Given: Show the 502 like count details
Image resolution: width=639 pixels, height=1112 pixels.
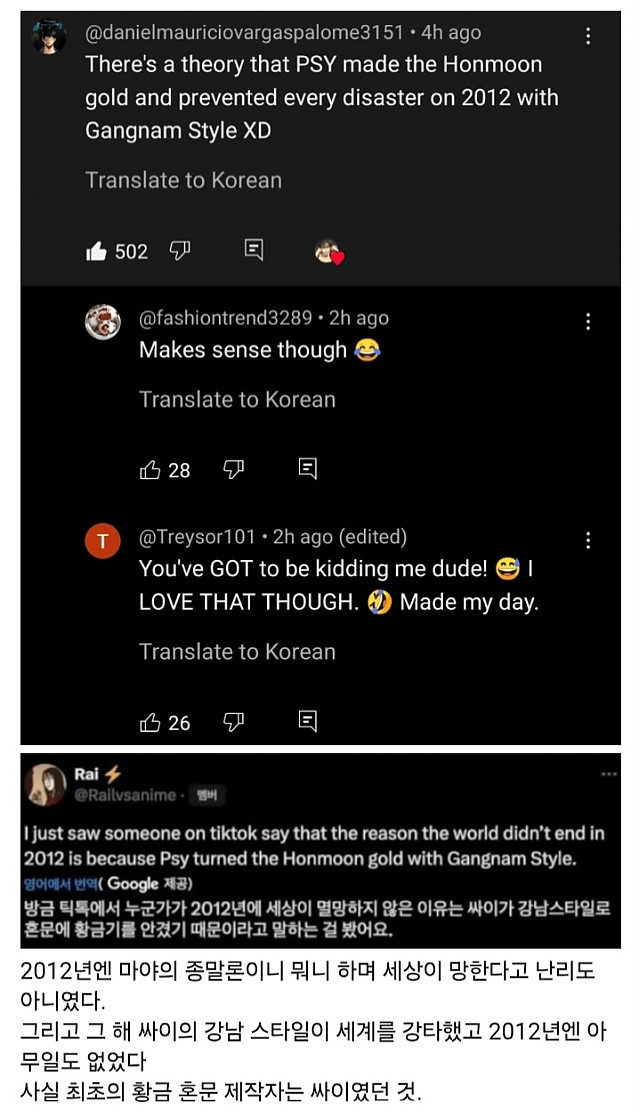Looking at the screenshot, I should [x=131, y=251].
